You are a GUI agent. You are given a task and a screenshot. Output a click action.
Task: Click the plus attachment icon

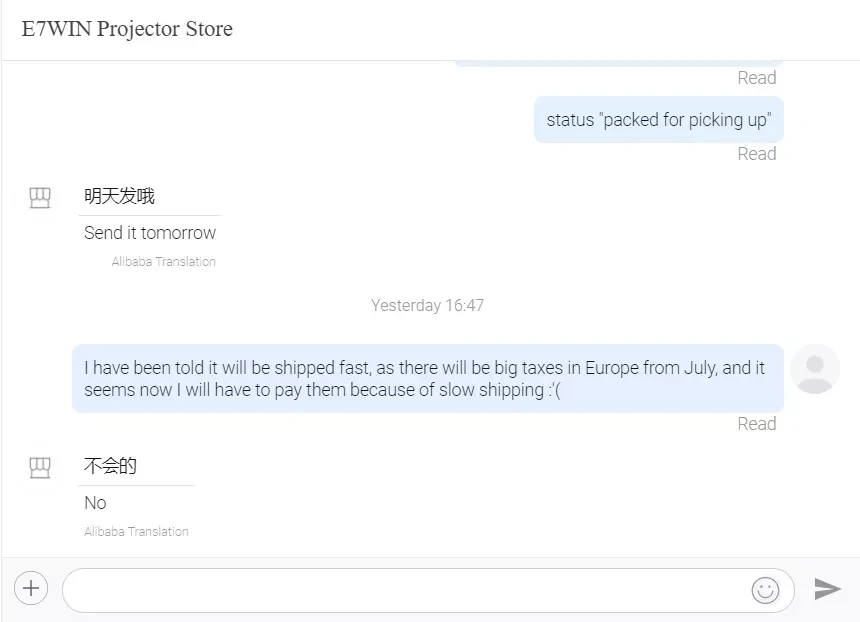point(30,588)
